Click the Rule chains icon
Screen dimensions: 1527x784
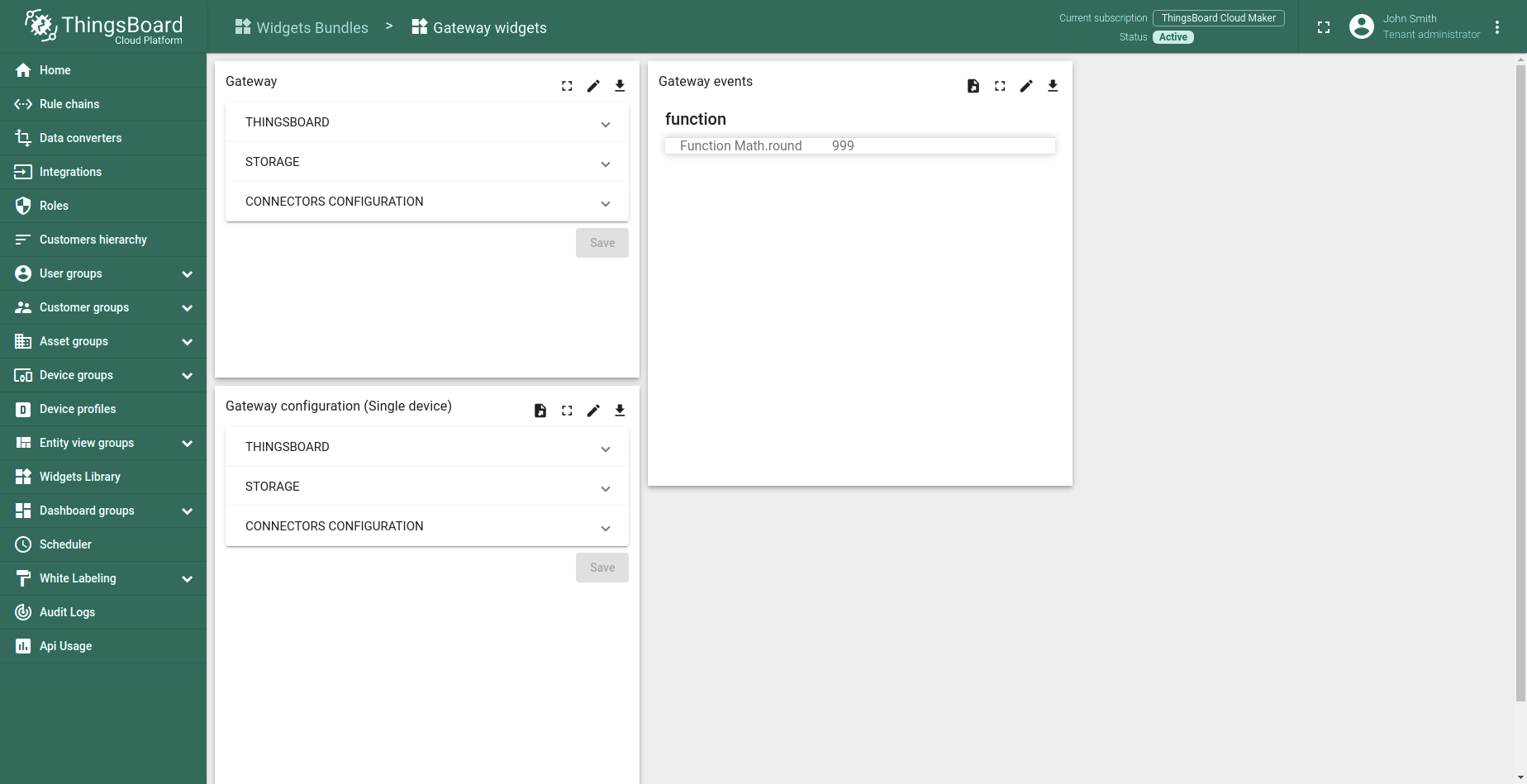[23, 104]
